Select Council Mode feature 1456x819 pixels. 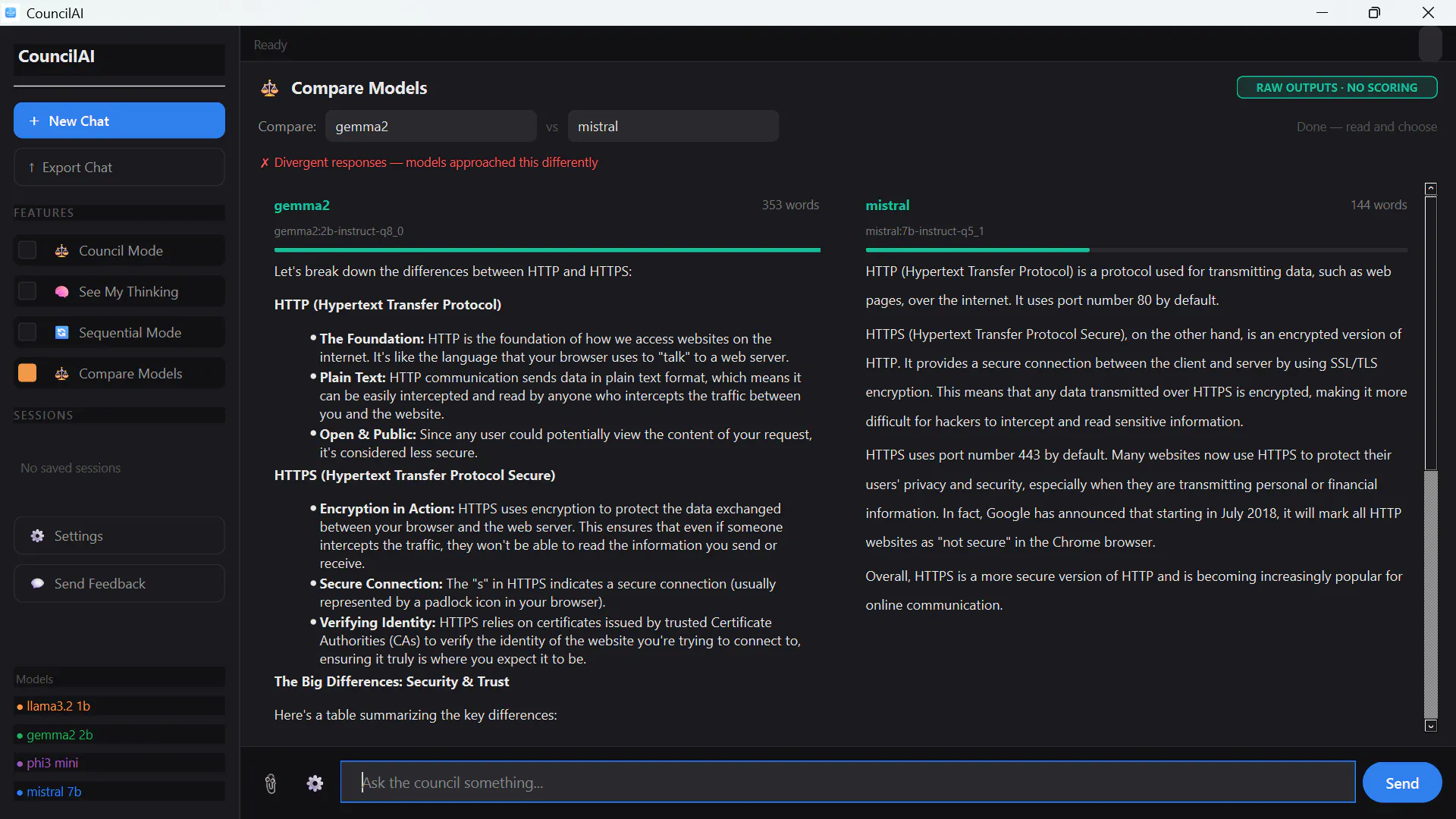(x=121, y=251)
